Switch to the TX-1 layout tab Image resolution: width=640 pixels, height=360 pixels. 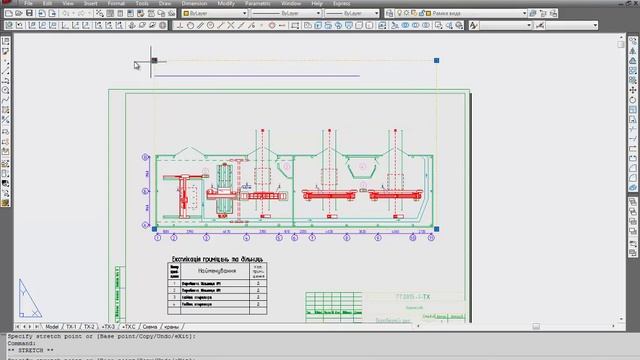71,327
